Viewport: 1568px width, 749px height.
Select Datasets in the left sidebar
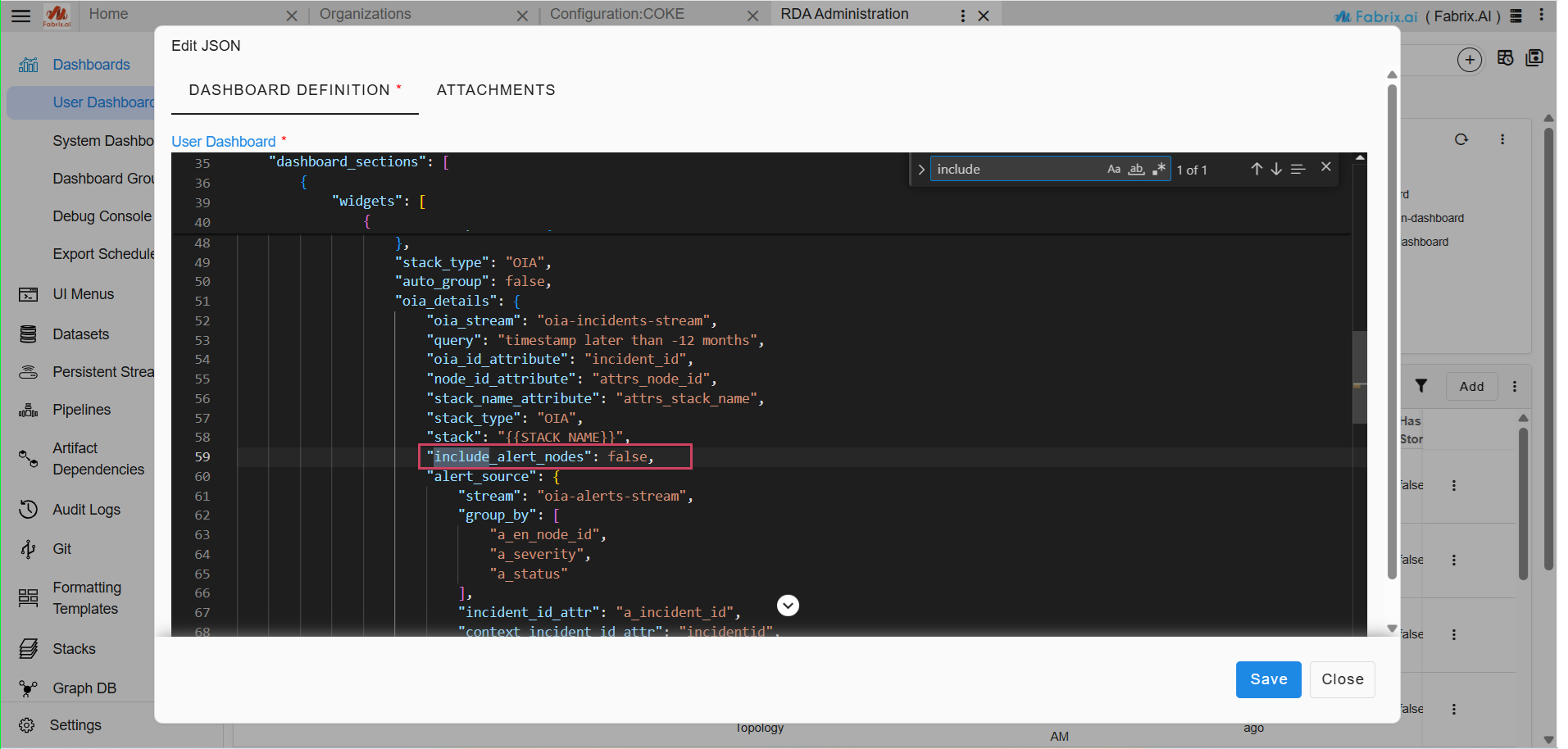click(x=80, y=334)
